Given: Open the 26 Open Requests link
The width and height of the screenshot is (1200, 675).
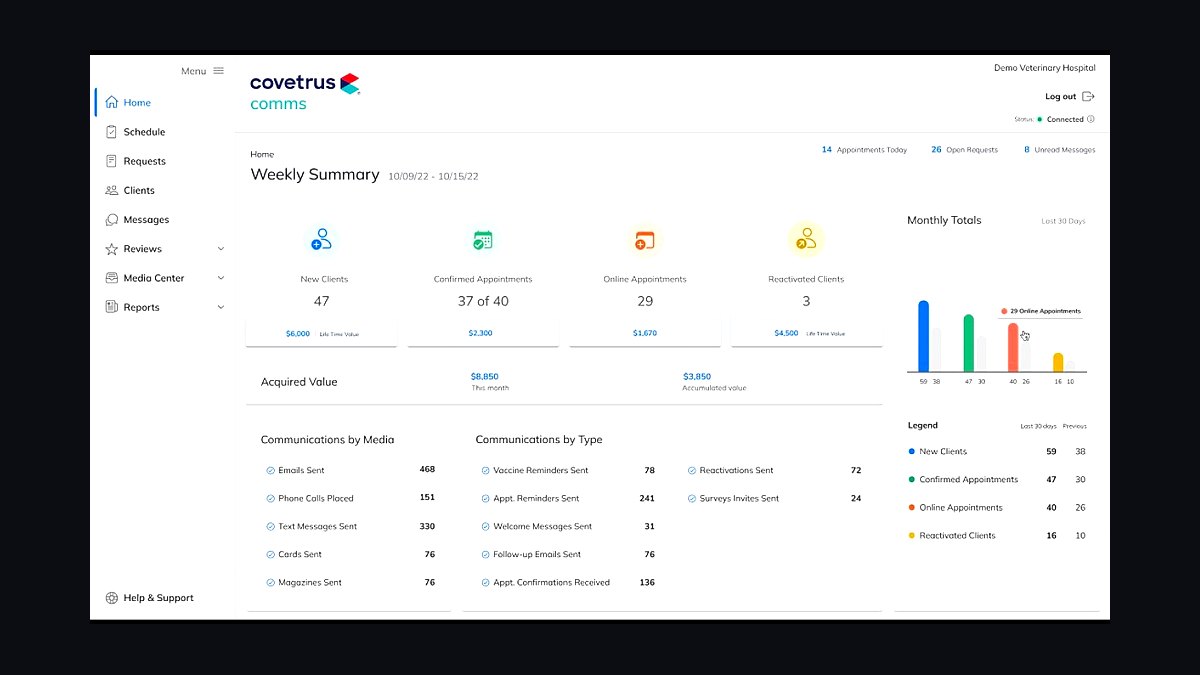Looking at the screenshot, I should coord(964,150).
